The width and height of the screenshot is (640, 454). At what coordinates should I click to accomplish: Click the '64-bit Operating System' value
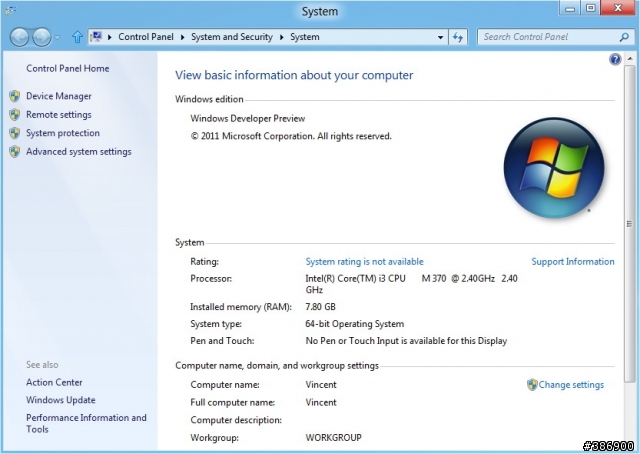(354, 324)
